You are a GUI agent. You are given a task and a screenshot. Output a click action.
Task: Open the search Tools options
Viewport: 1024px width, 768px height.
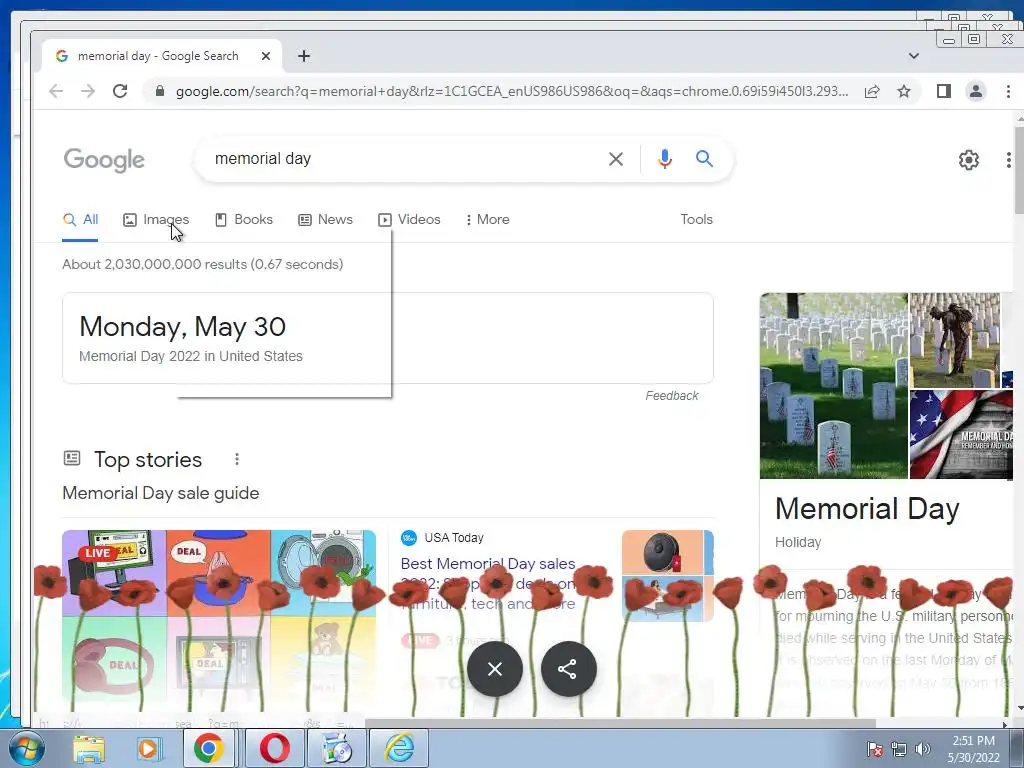point(696,219)
